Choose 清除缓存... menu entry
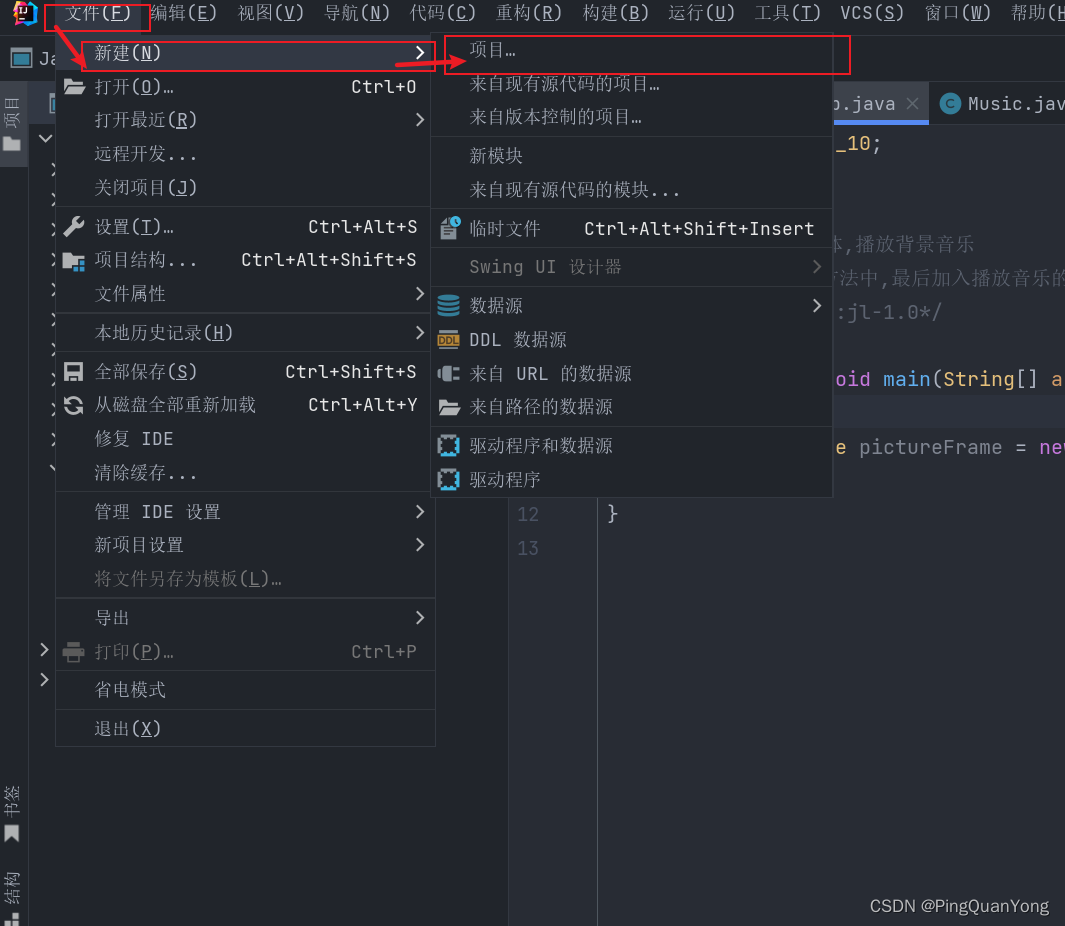This screenshot has width=1065, height=926. click(x=245, y=472)
